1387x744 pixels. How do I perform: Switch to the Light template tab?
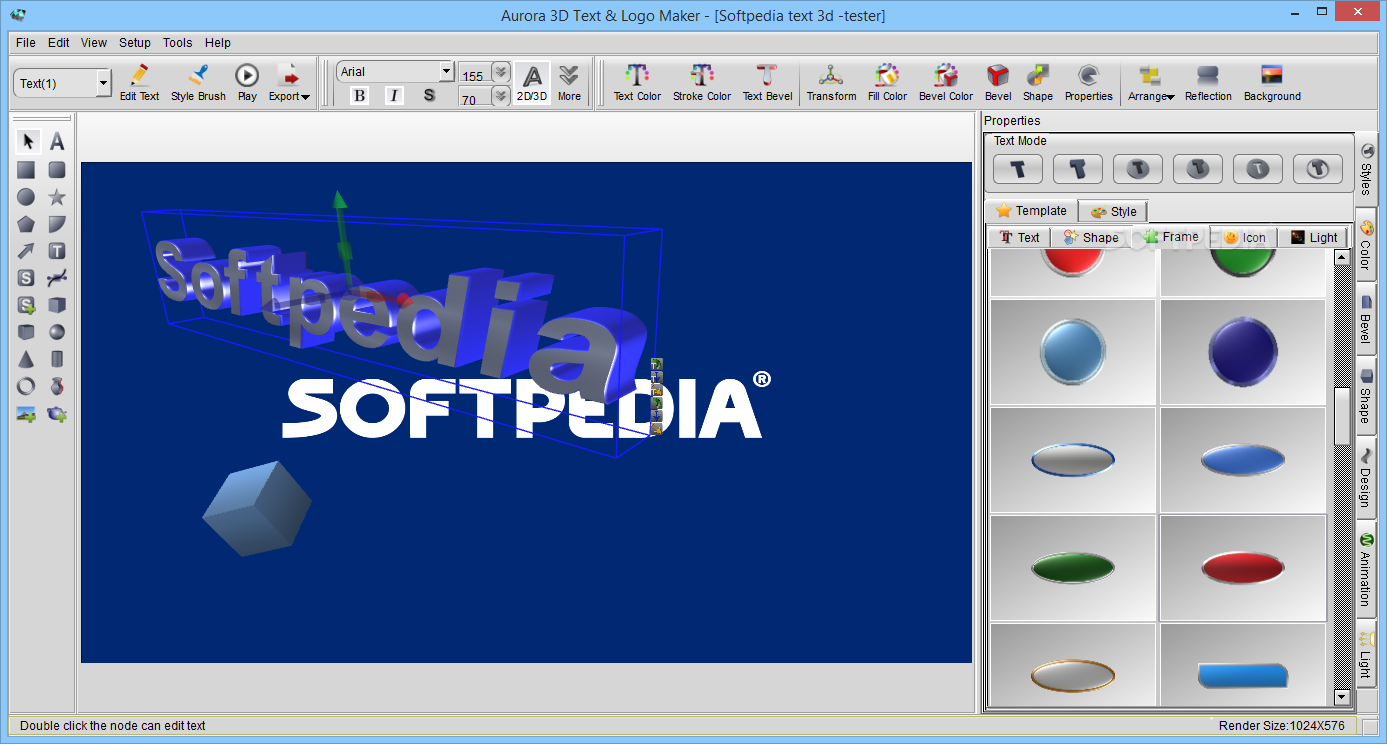coord(1313,237)
